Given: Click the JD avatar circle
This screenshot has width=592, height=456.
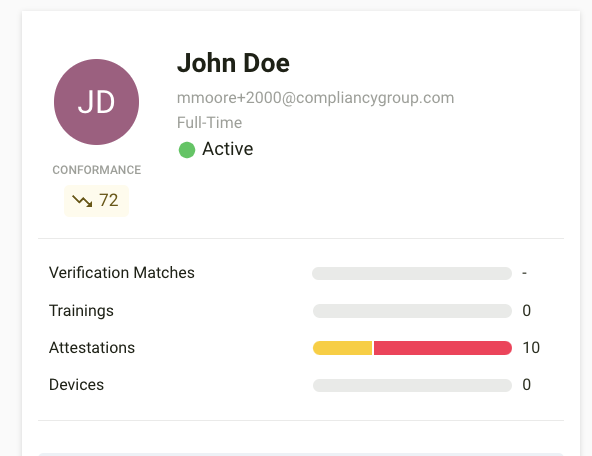Looking at the screenshot, I should coord(96,102).
